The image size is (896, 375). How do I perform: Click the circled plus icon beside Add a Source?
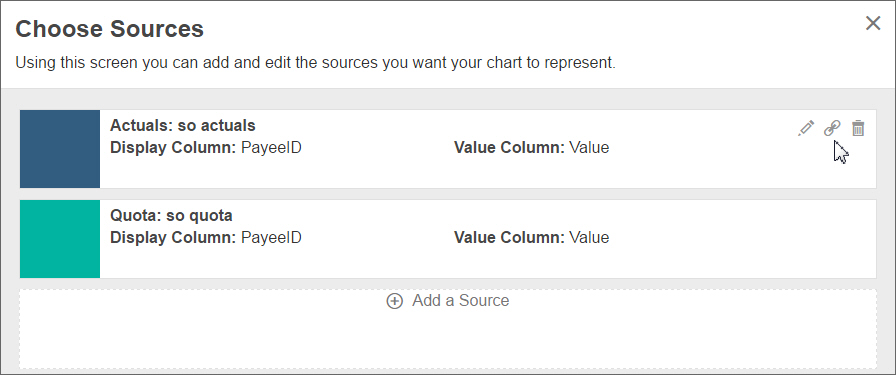click(x=394, y=301)
